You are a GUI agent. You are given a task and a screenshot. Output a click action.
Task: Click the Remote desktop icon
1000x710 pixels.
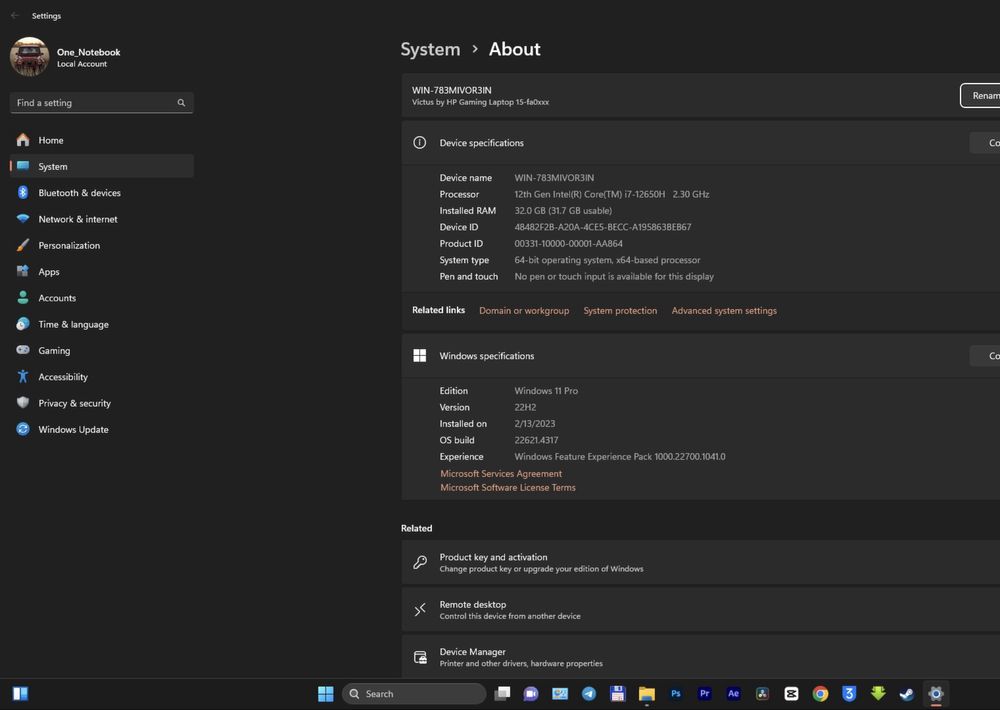(x=420, y=610)
